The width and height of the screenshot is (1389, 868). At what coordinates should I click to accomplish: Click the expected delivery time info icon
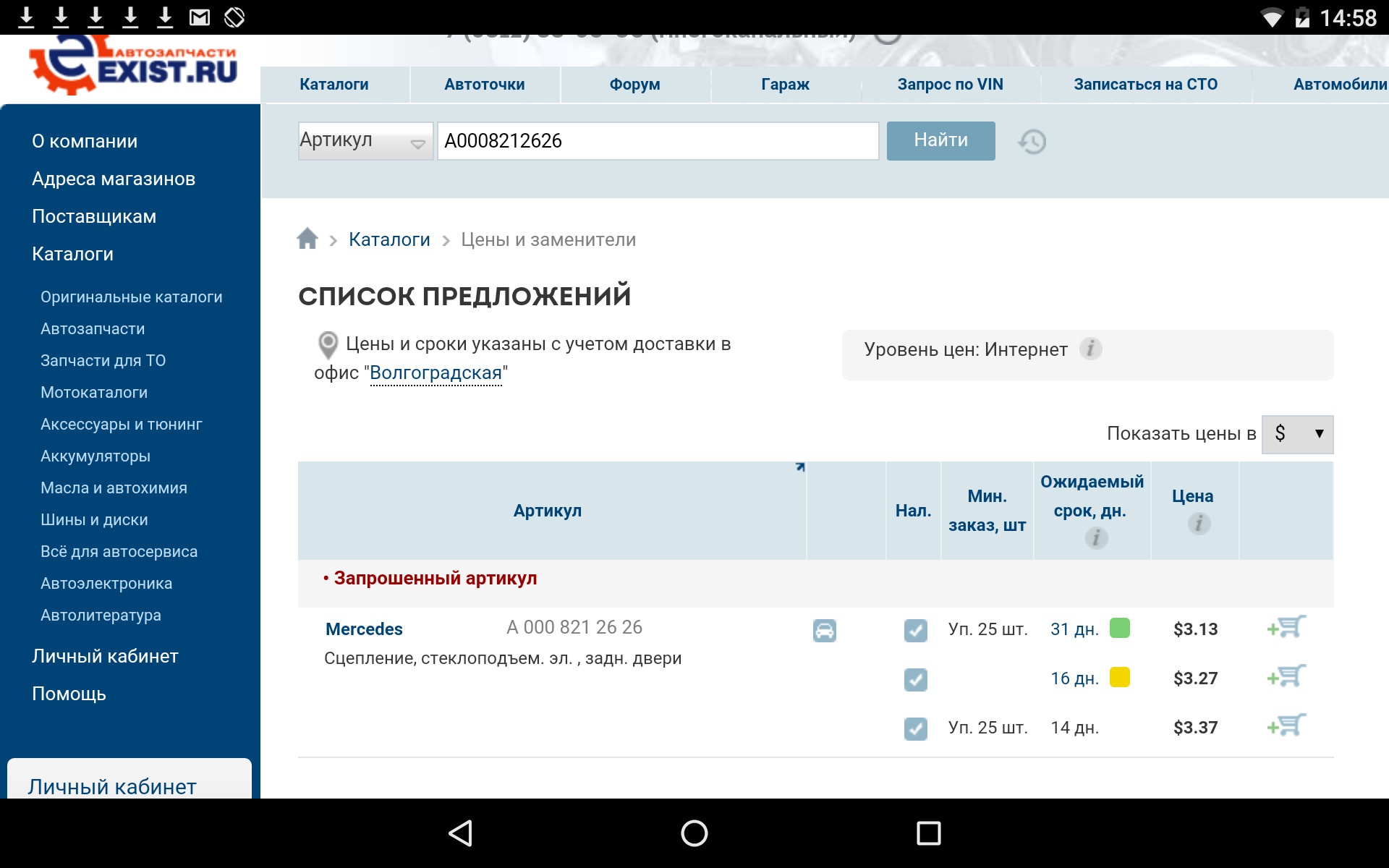tap(1096, 537)
